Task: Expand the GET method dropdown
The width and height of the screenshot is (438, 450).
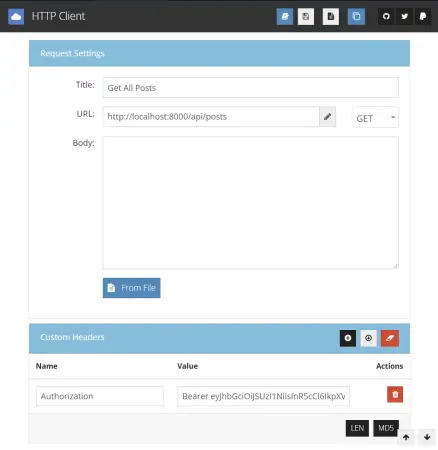Action: 376,117
